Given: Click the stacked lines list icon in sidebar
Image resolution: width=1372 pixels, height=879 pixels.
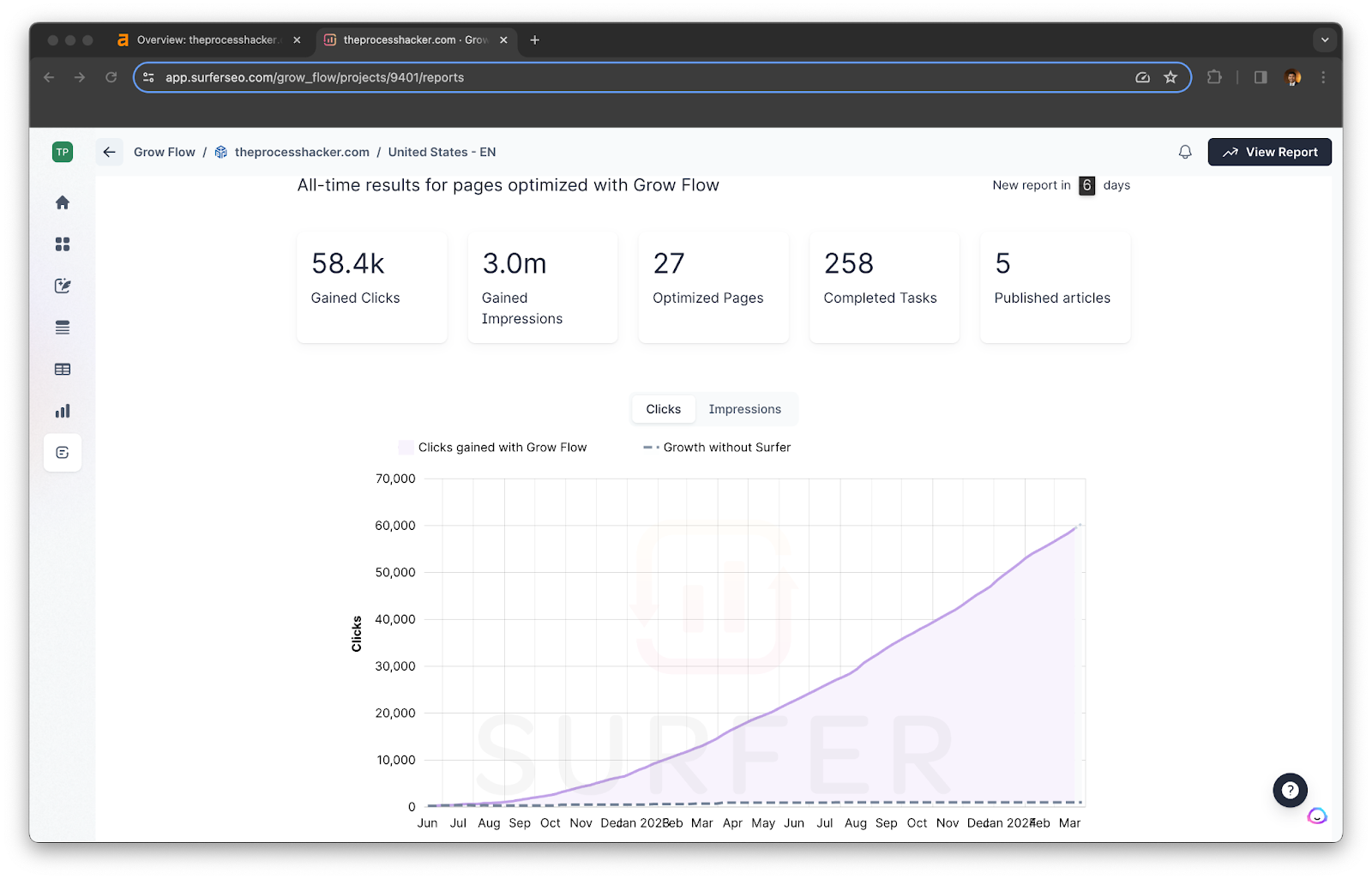Looking at the screenshot, I should 63,328.
